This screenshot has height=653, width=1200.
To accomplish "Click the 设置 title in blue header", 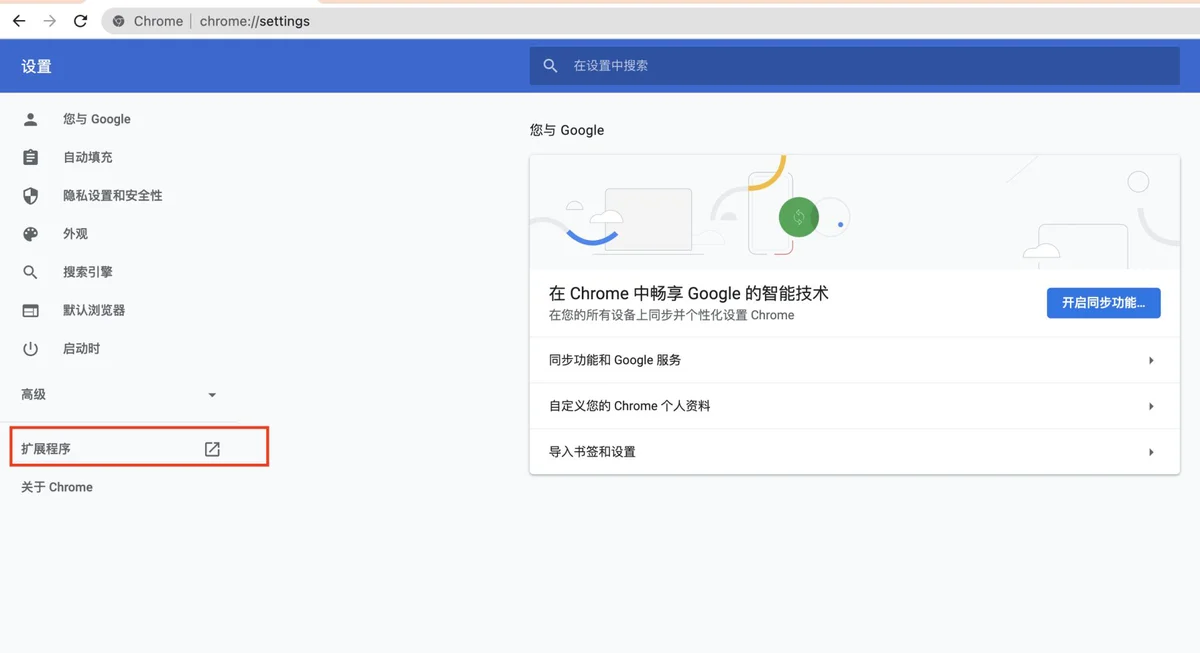I will (x=36, y=67).
